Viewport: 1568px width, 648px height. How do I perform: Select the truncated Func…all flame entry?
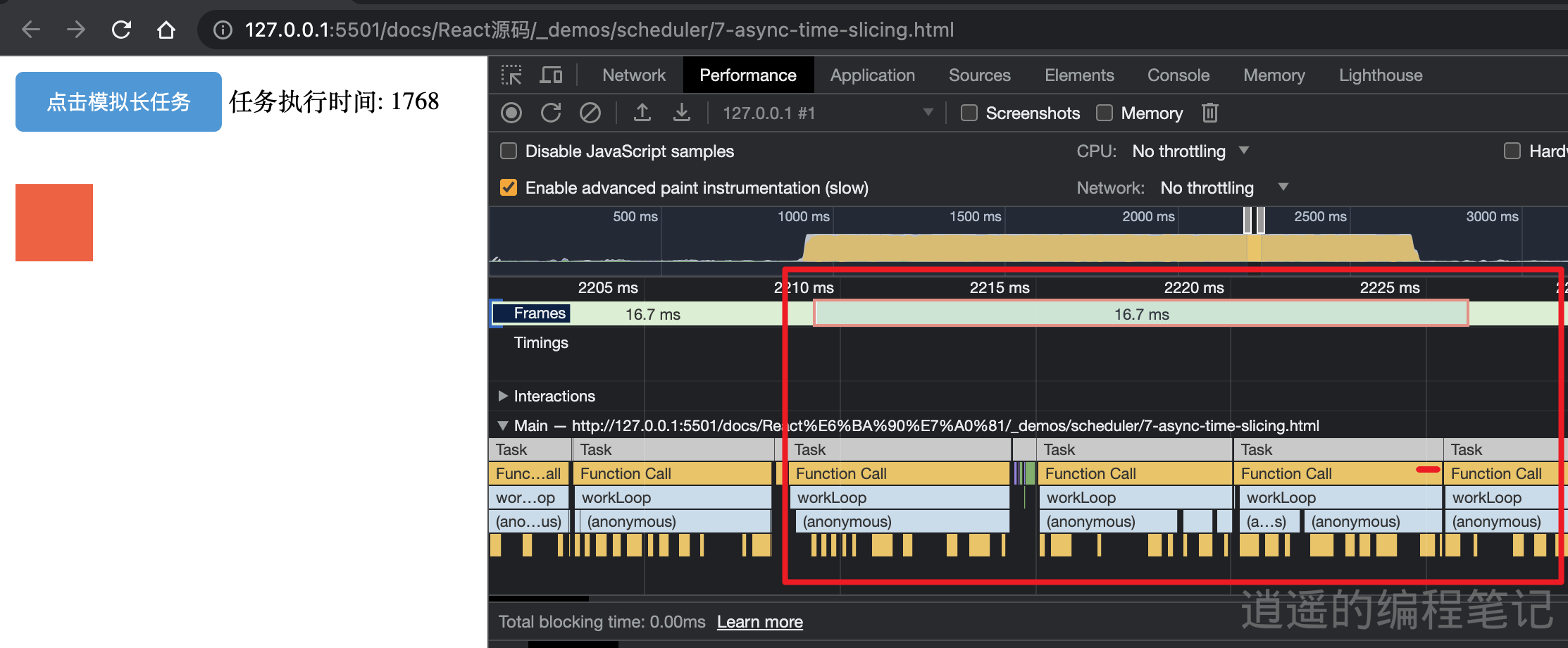click(529, 473)
